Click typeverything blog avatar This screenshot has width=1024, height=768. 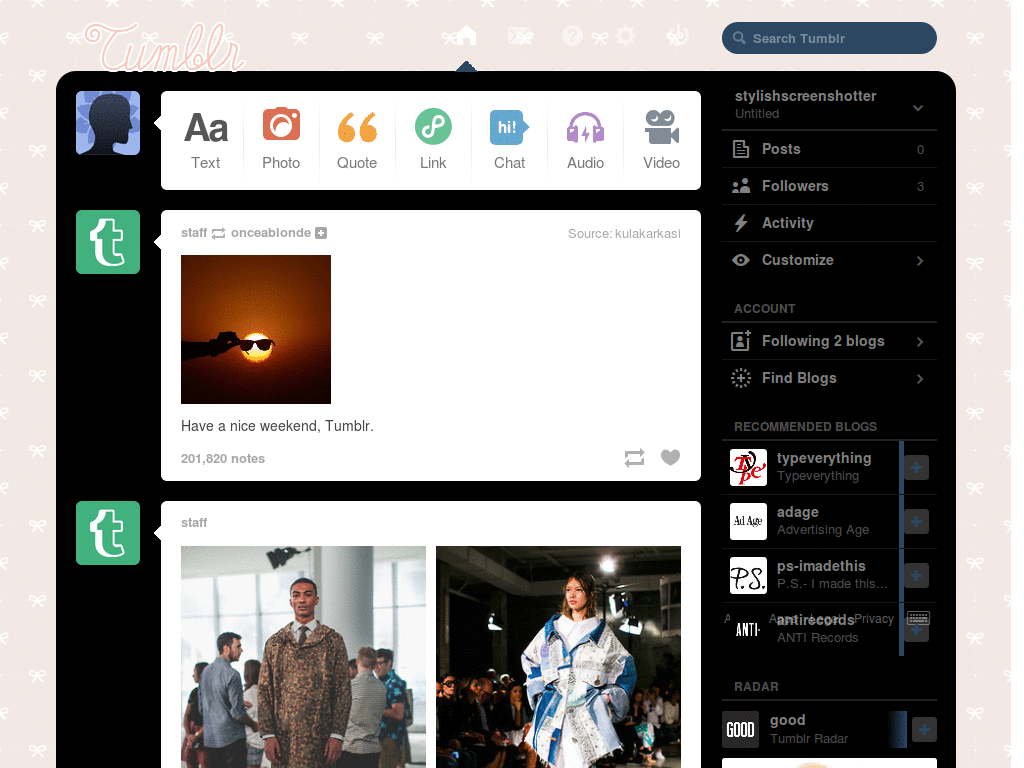pos(748,468)
